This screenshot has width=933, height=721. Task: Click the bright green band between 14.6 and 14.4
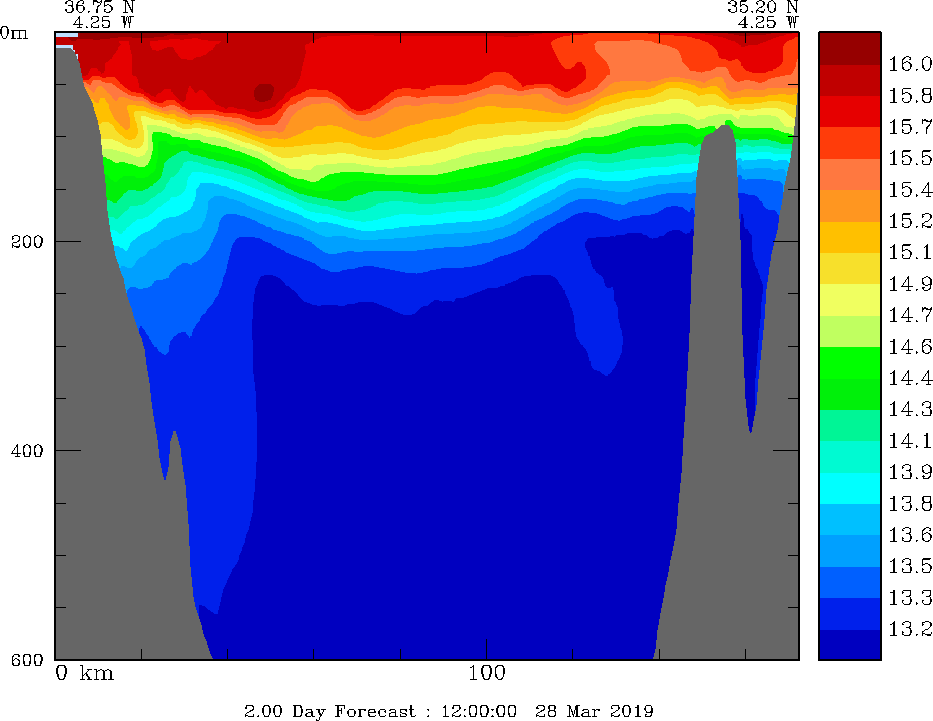(850, 363)
